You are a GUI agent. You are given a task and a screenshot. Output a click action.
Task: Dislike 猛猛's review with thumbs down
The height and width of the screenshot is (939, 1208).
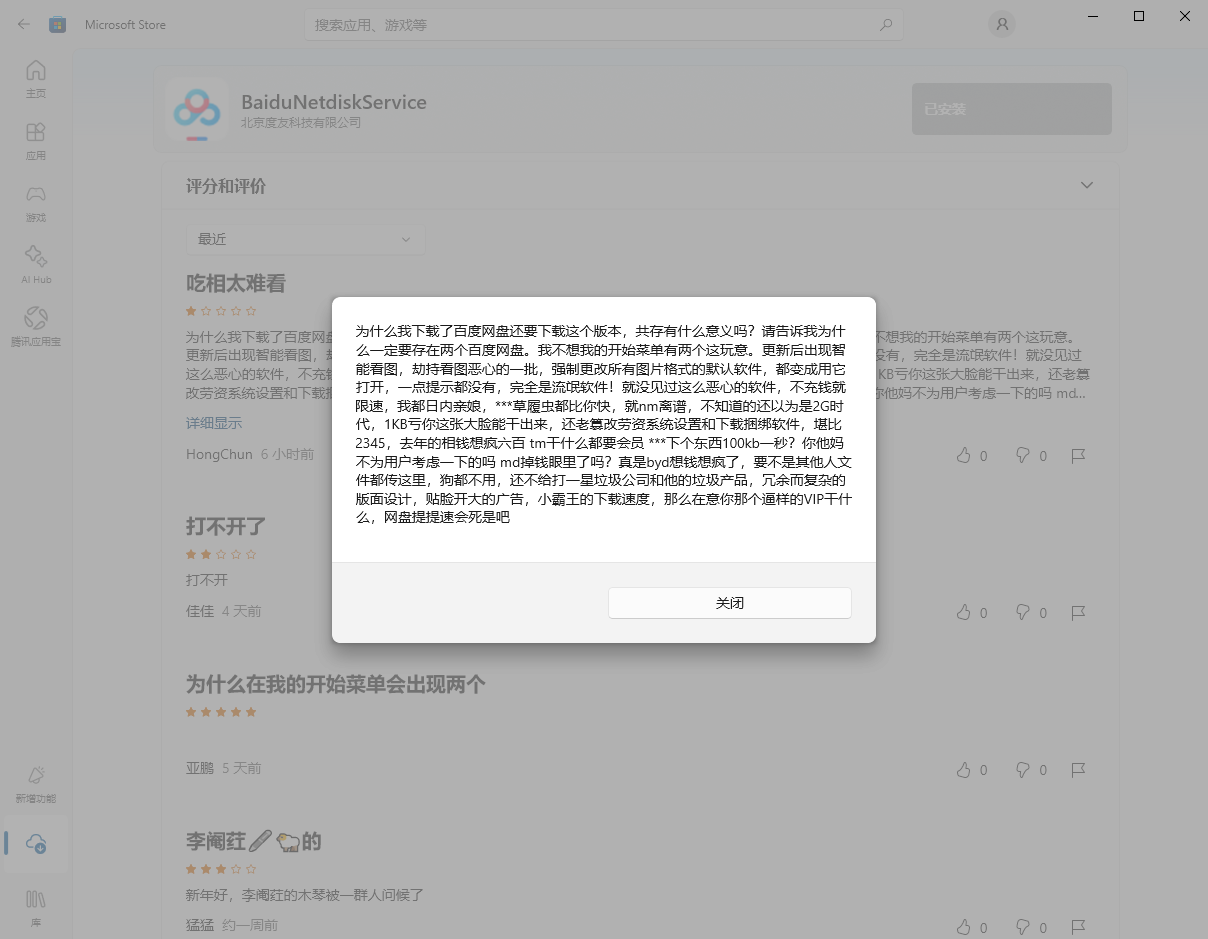tap(1023, 927)
